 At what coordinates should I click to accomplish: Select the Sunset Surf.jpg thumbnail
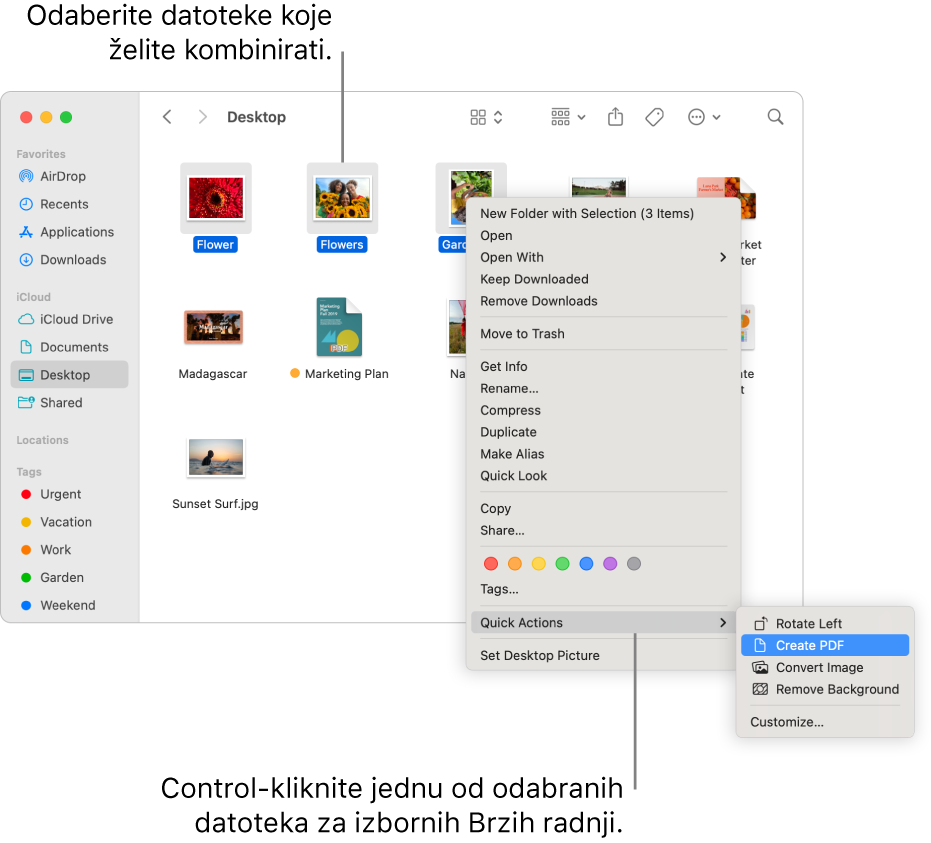click(216, 457)
